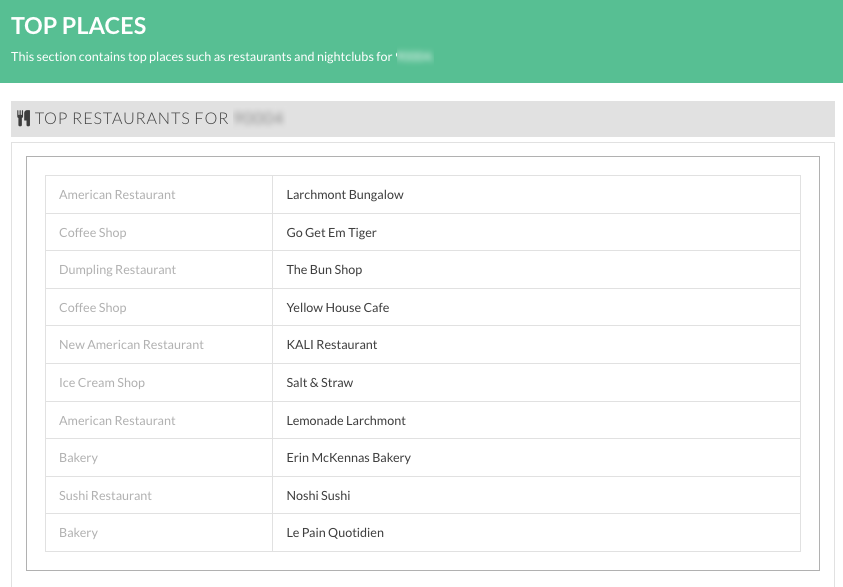This screenshot has width=843, height=587.
Task: Click The Bun Shop name
Action: click(x=324, y=270)
